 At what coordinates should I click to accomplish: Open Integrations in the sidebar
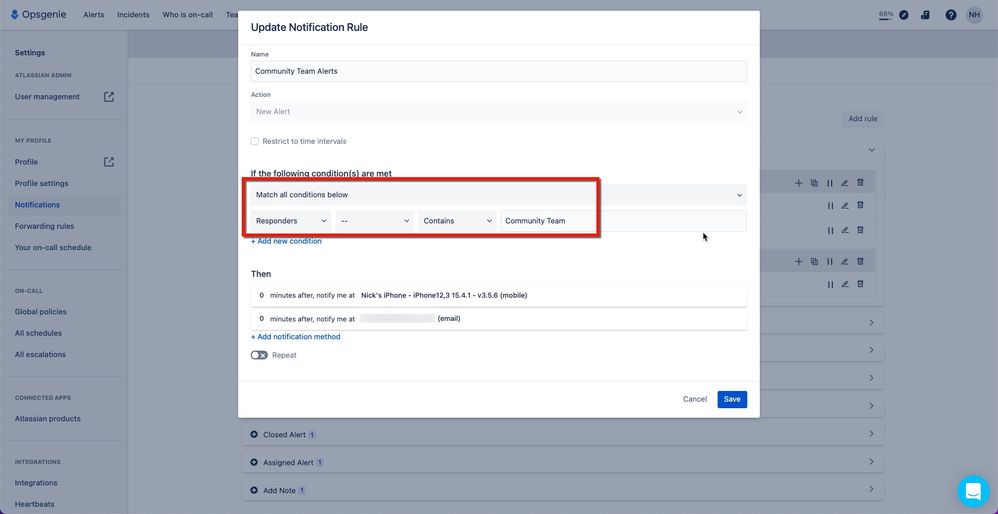(x=36, y=483)
